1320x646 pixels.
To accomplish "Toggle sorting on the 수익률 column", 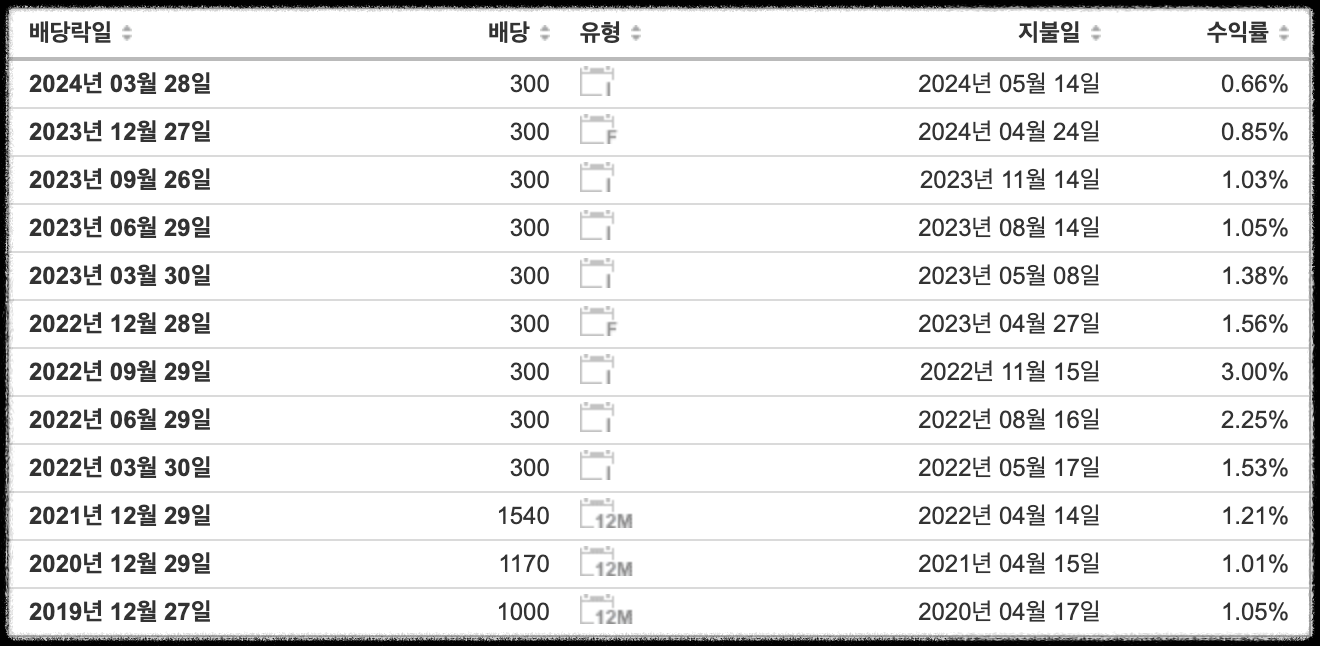I will click(x=1286, y=32).
